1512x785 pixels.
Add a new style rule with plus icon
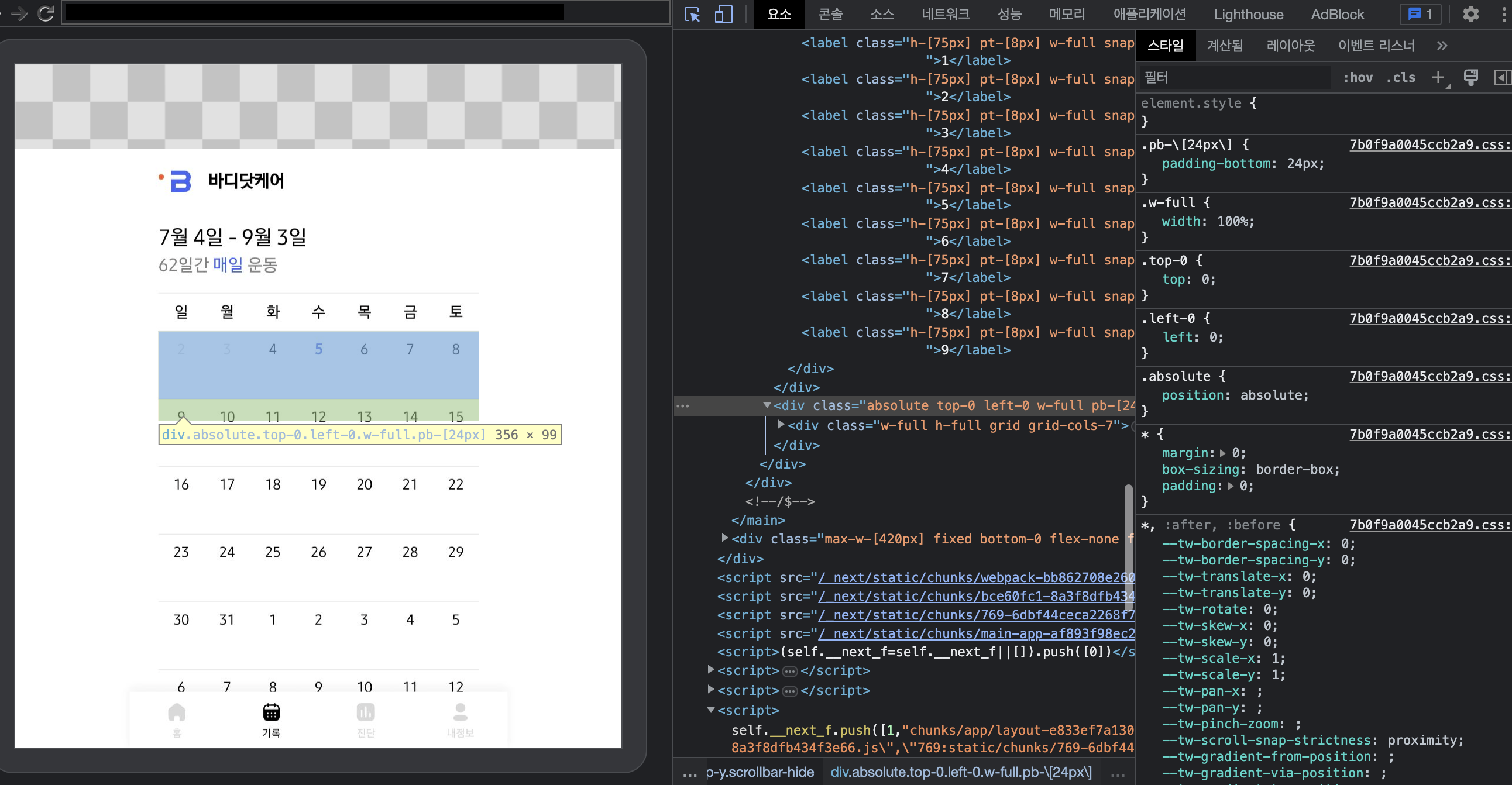coord(1438,77)
